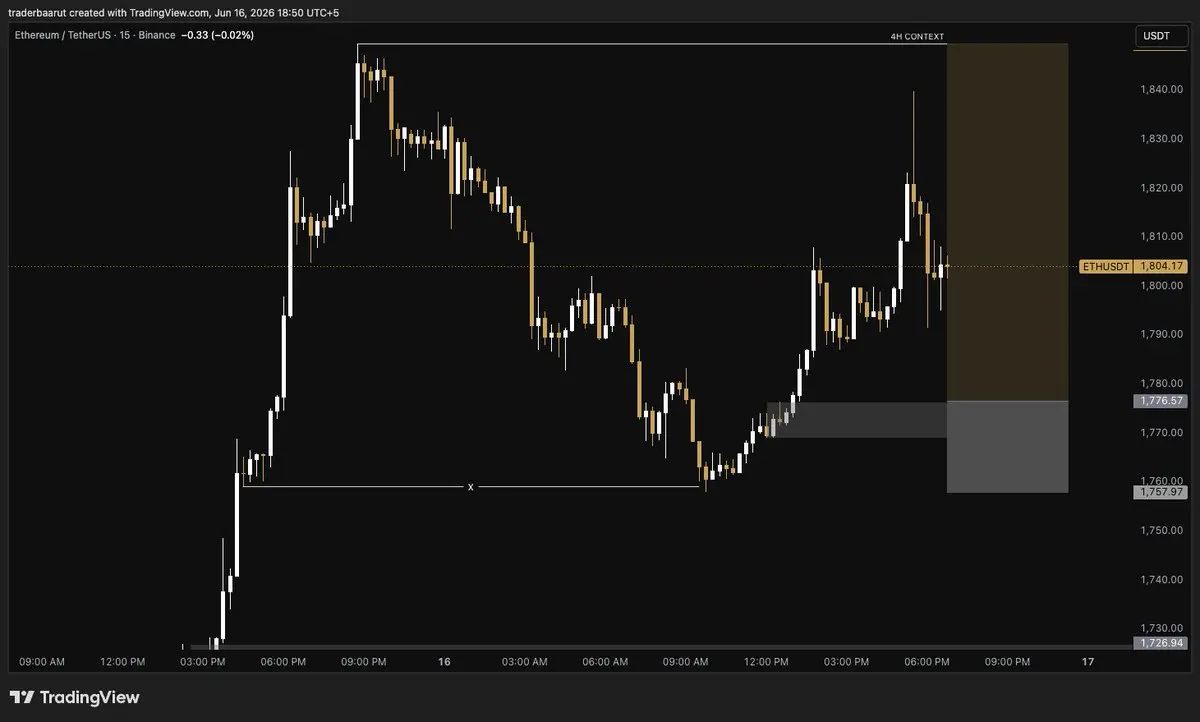
Task: Click the 1,730.00 price axis label
Action: point(1161,628)
